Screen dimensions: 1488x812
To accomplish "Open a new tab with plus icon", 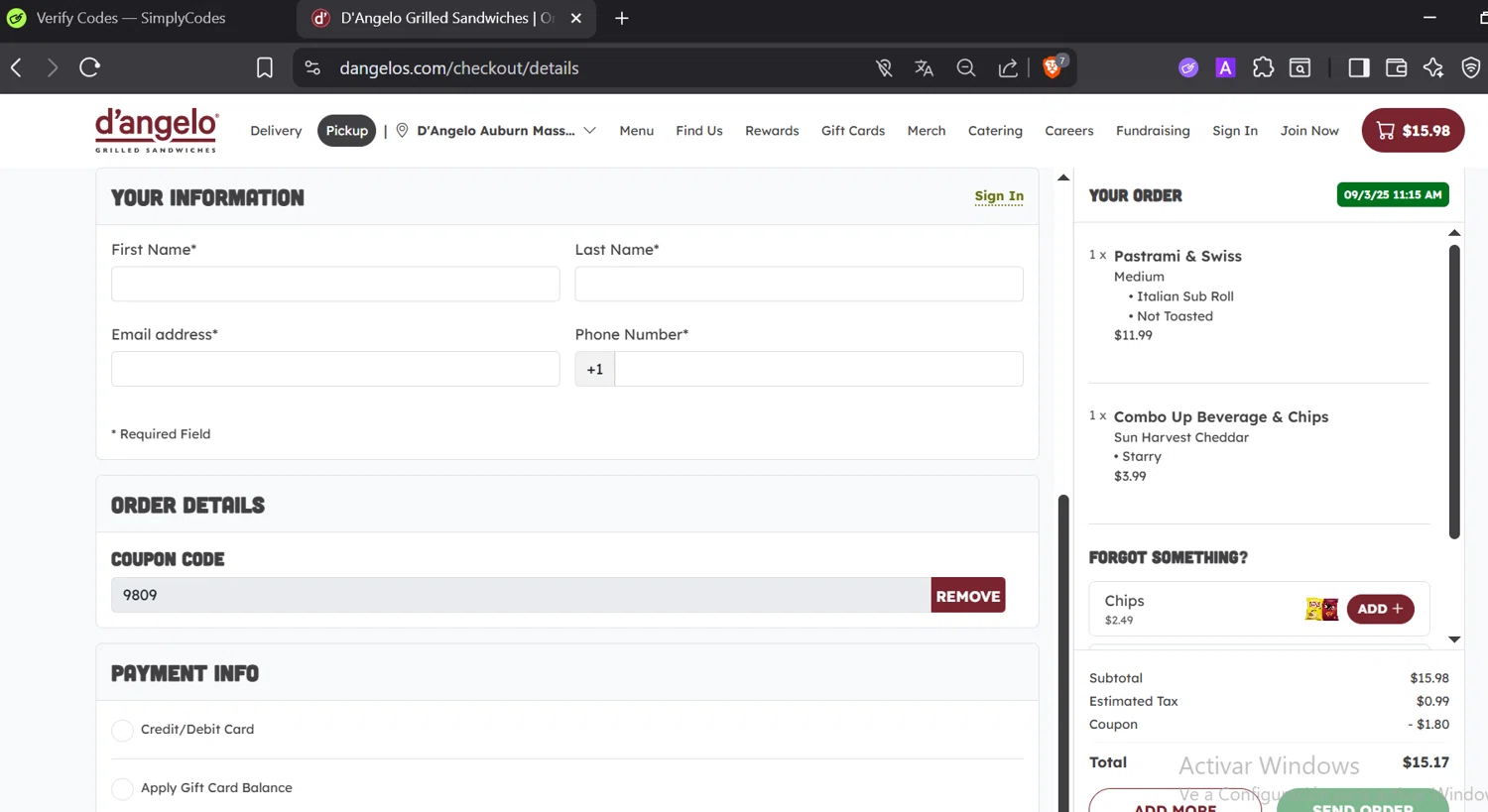I will pyautogui.click(x=622, y=18).
